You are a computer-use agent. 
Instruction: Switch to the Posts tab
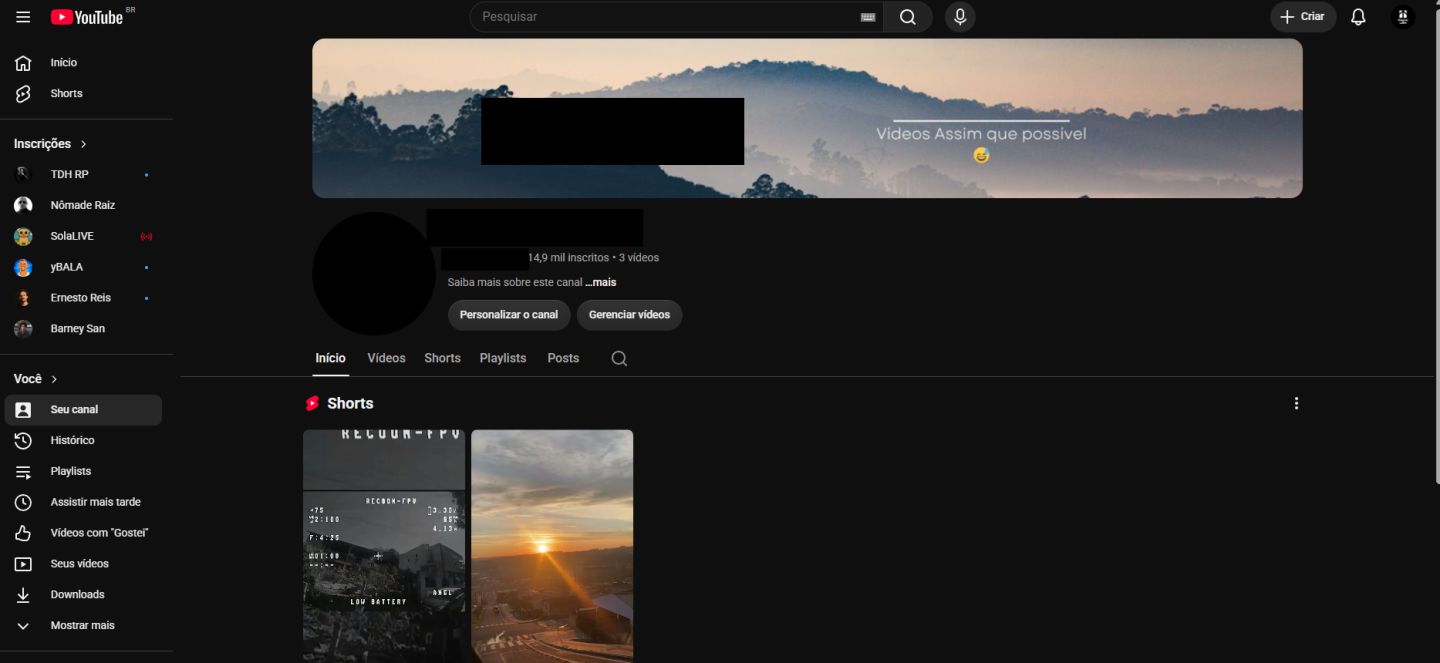(x=563, y=358)
